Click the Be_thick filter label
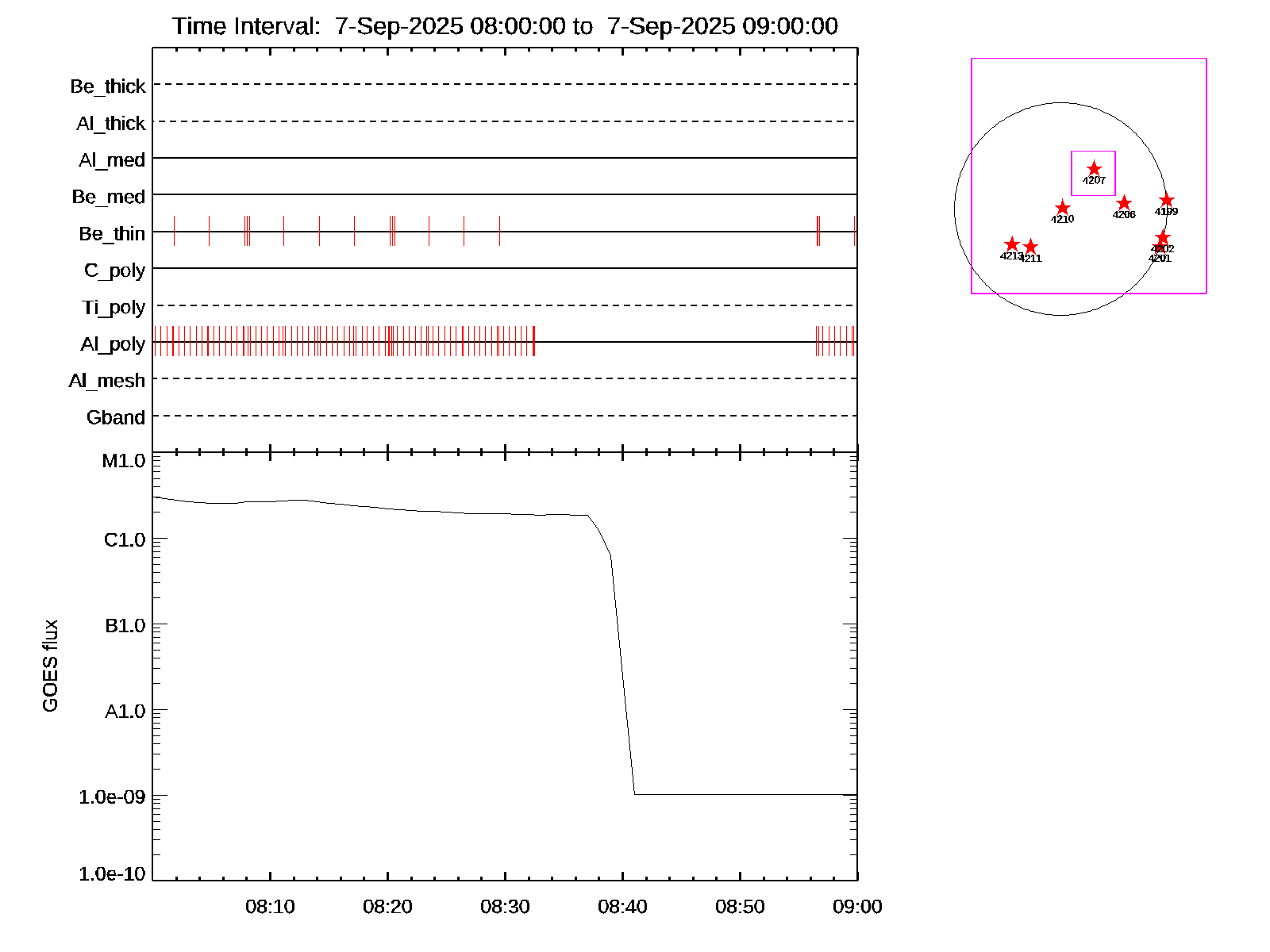The height and width of the screenshot is (952, 1270). (108, 86)
